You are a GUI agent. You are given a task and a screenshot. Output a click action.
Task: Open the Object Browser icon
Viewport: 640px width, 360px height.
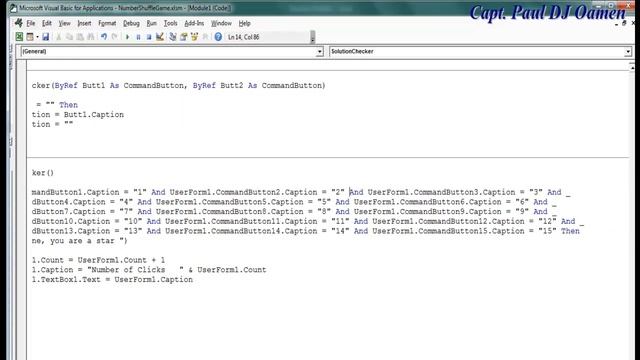194,37
